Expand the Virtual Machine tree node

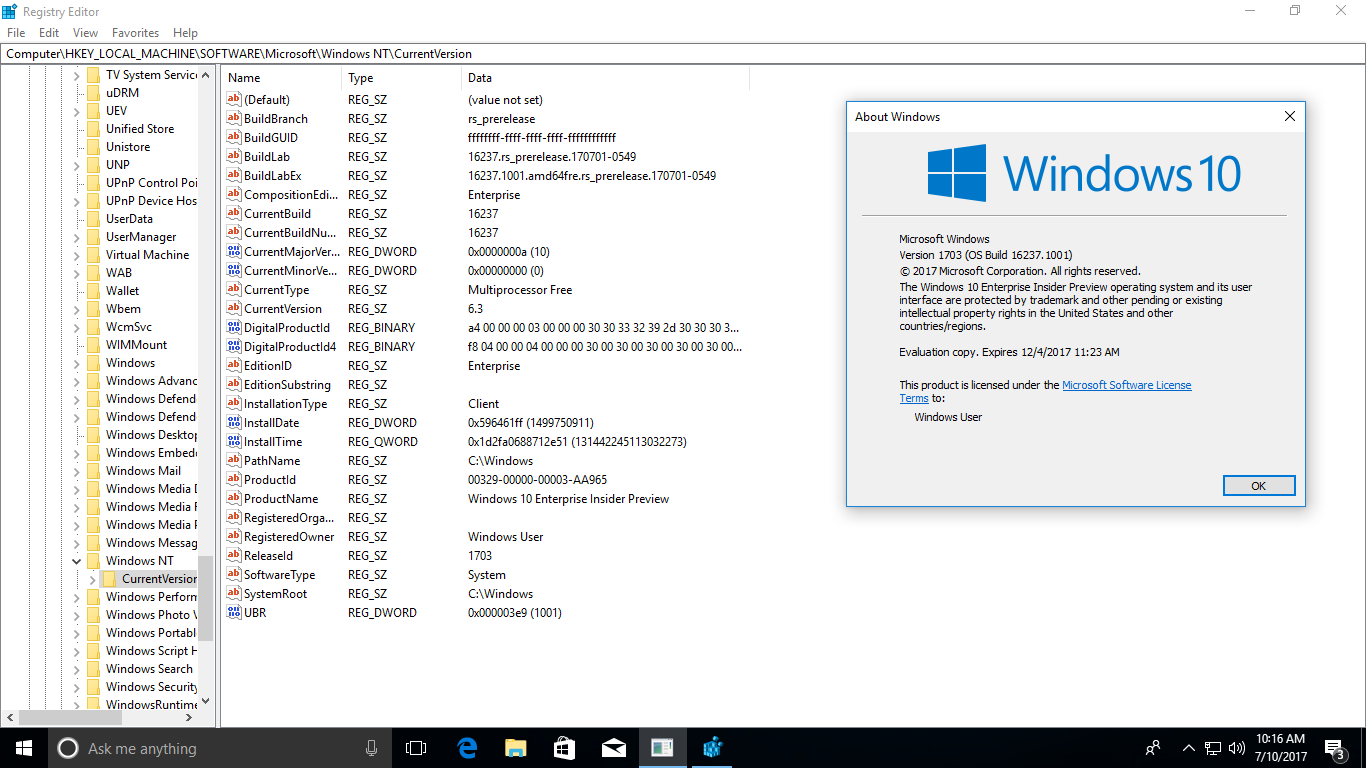point(76,255)
